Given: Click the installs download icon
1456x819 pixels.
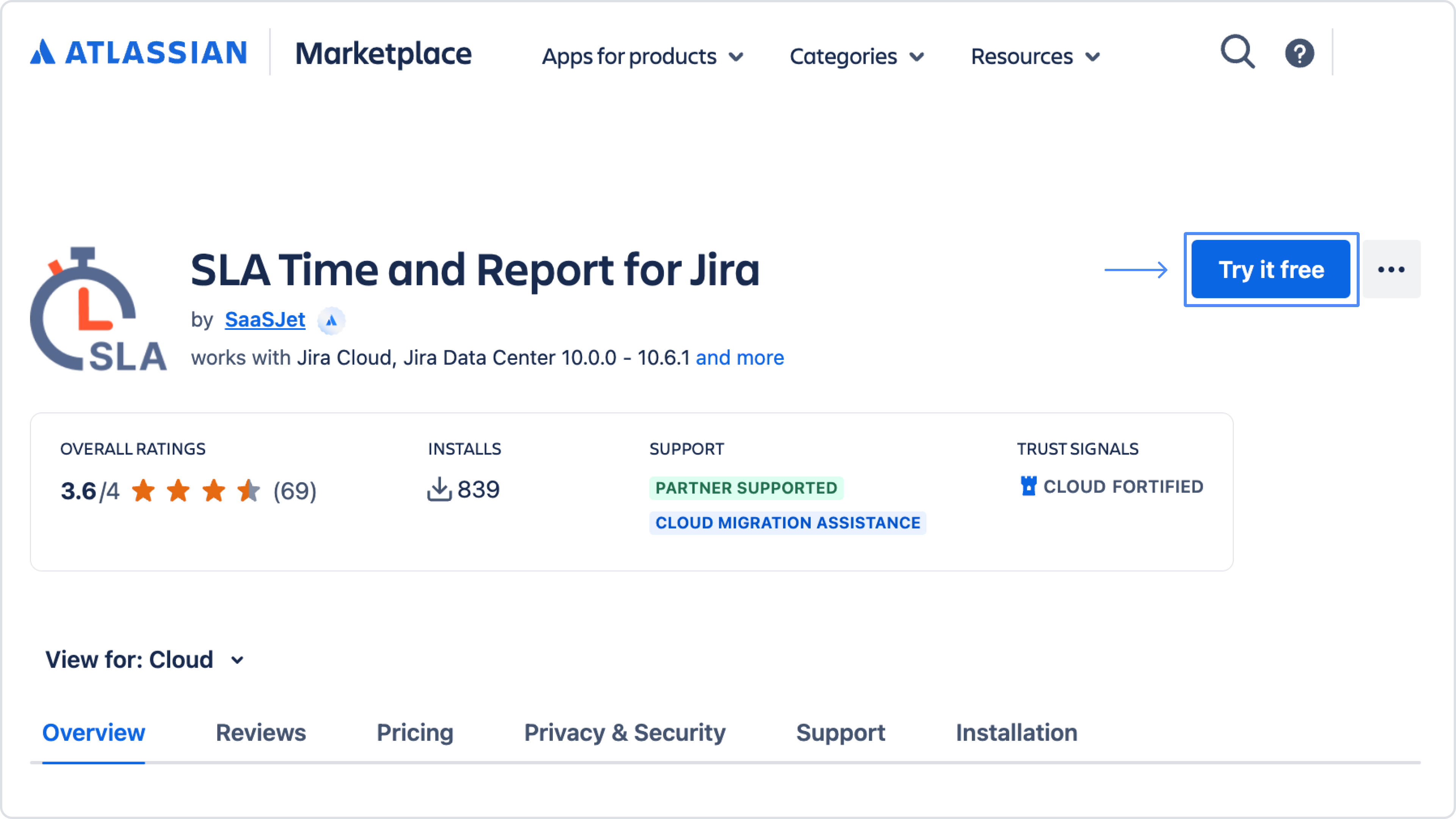Looking at the screenshot, I should coord(439,490).
